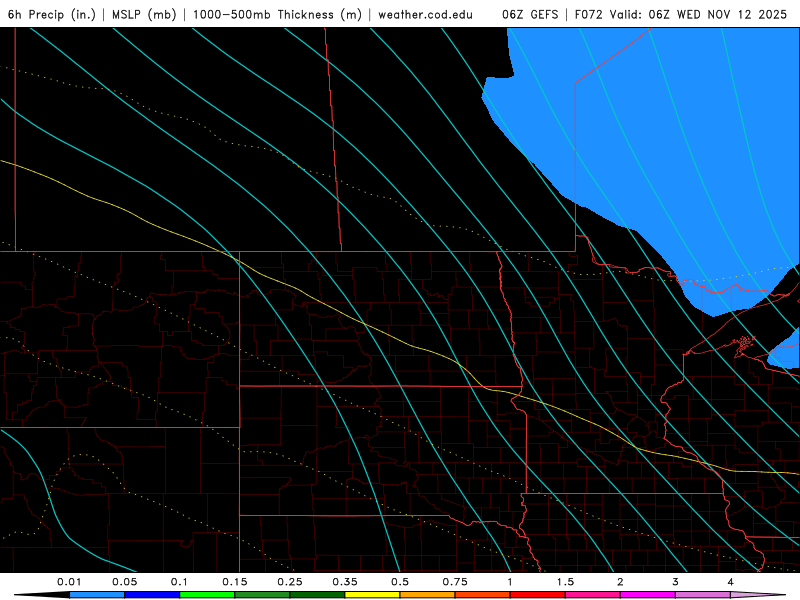Click the 0.05 legend value

[124, 582]
